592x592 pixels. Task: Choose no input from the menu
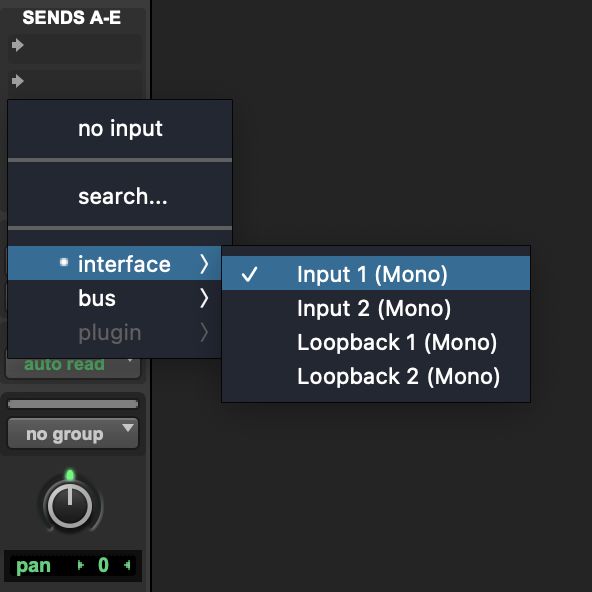coord(120,128)
